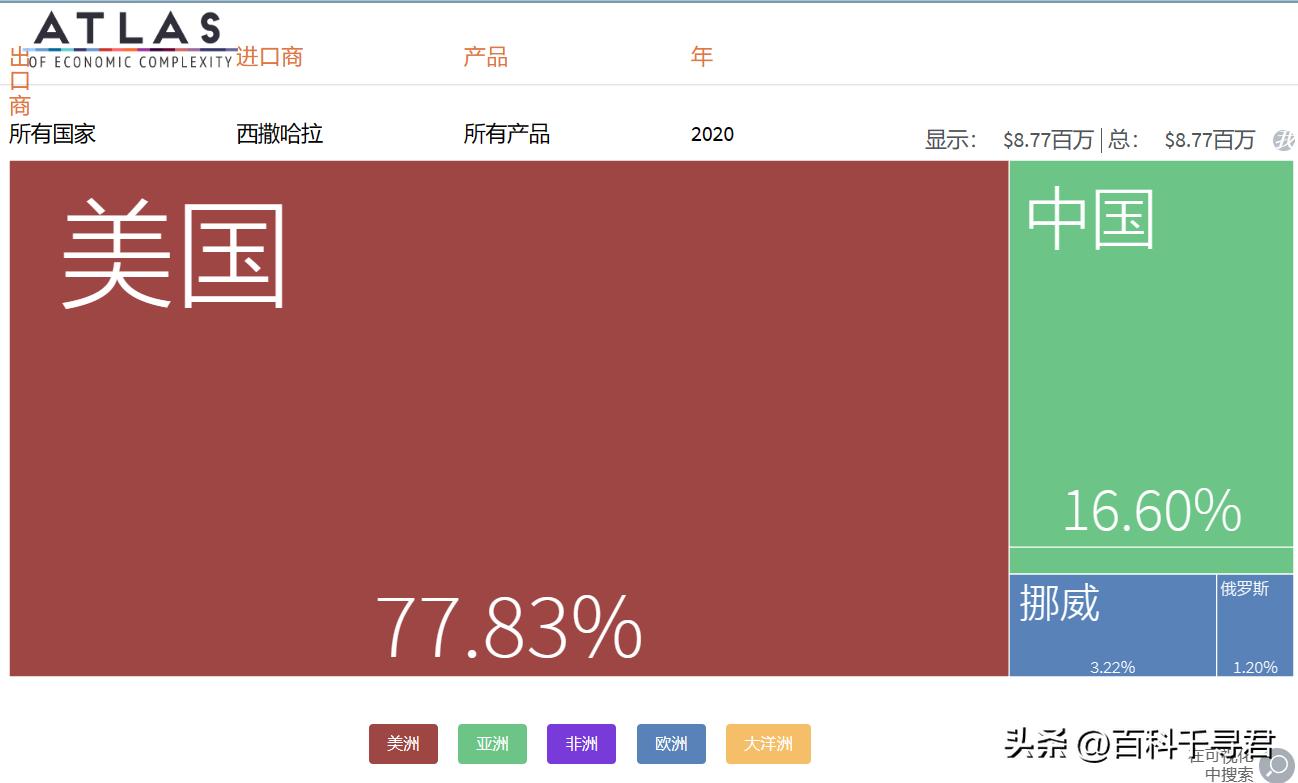Open the 2020 year dropdown
Viewport: 1298px width, 783px height.
coord(712,134)
